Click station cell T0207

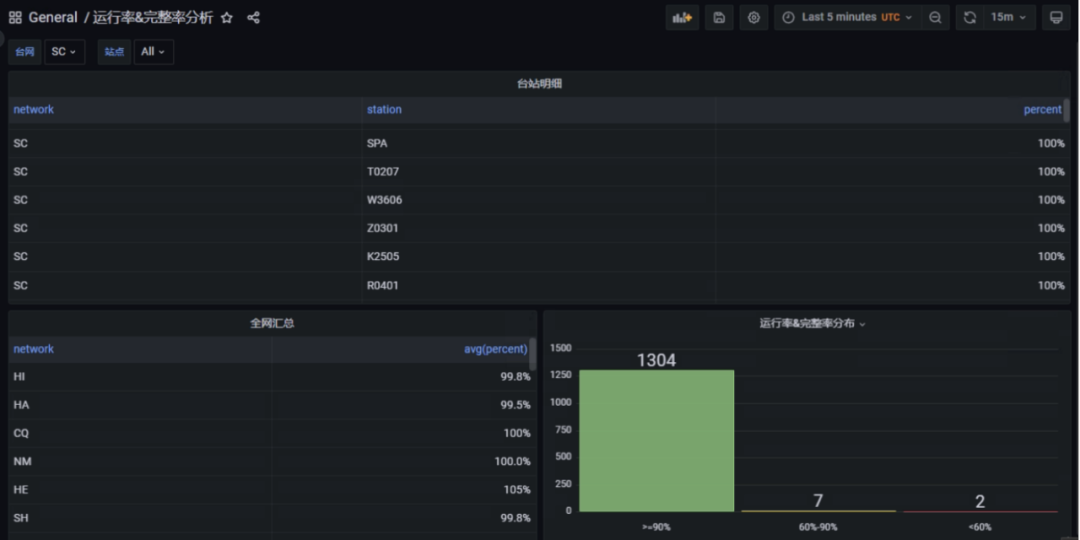(x=382, y=172)
